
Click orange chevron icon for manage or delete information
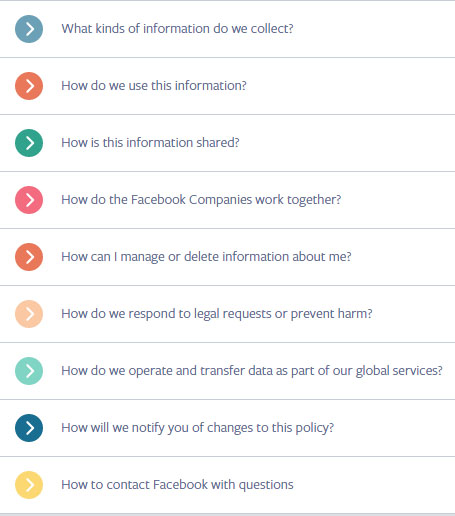[x=29, y=257]
